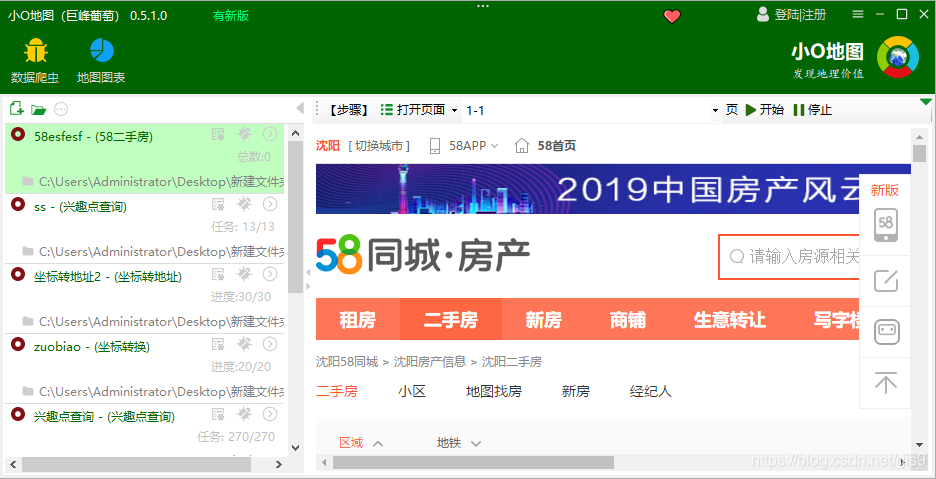This screenshot has height=479, width=936.
Task: Open settings icon for zuobiao task
Action: click(218, 345)
